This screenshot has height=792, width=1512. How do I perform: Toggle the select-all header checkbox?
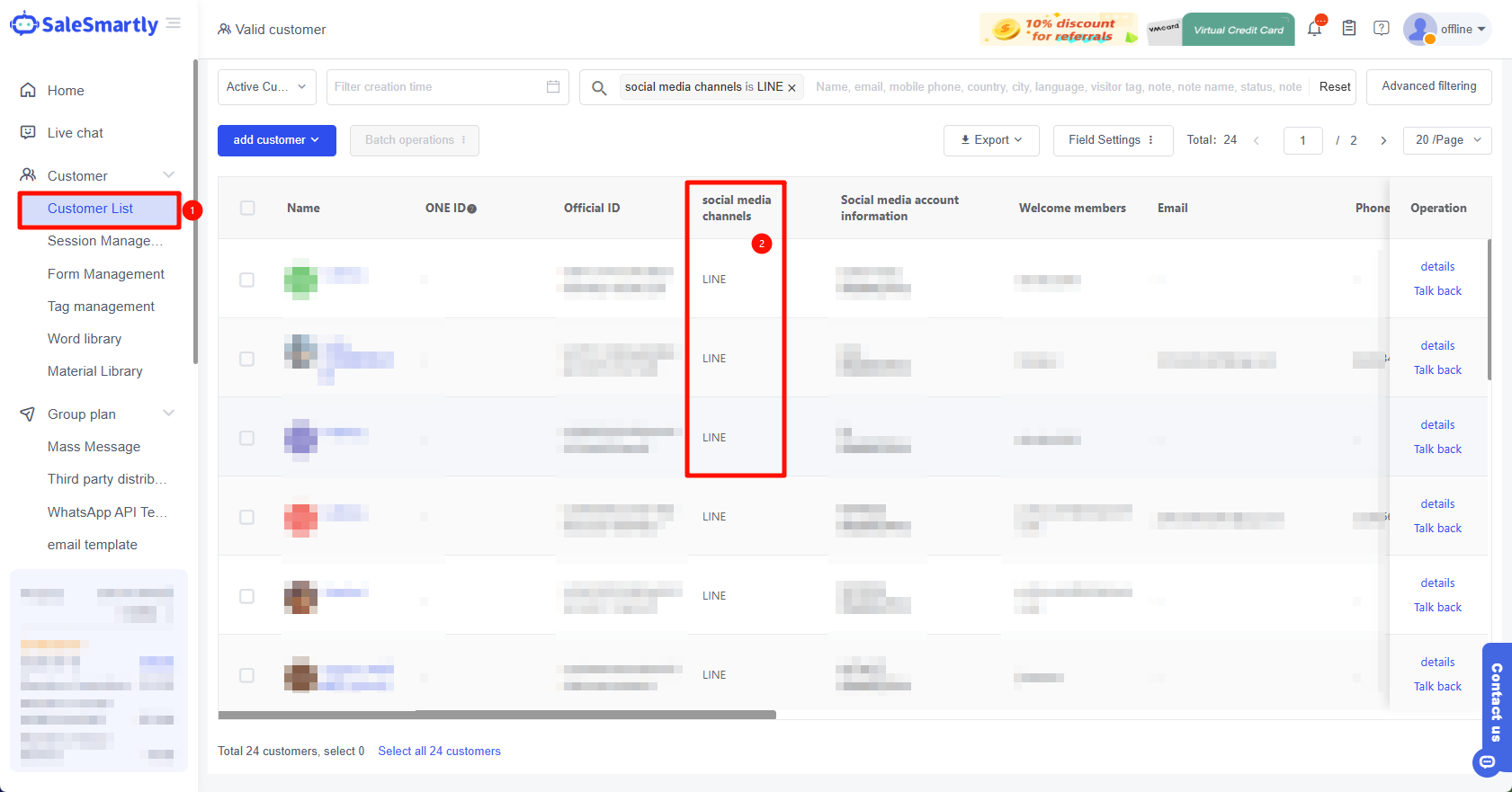[x=247, y=208]
